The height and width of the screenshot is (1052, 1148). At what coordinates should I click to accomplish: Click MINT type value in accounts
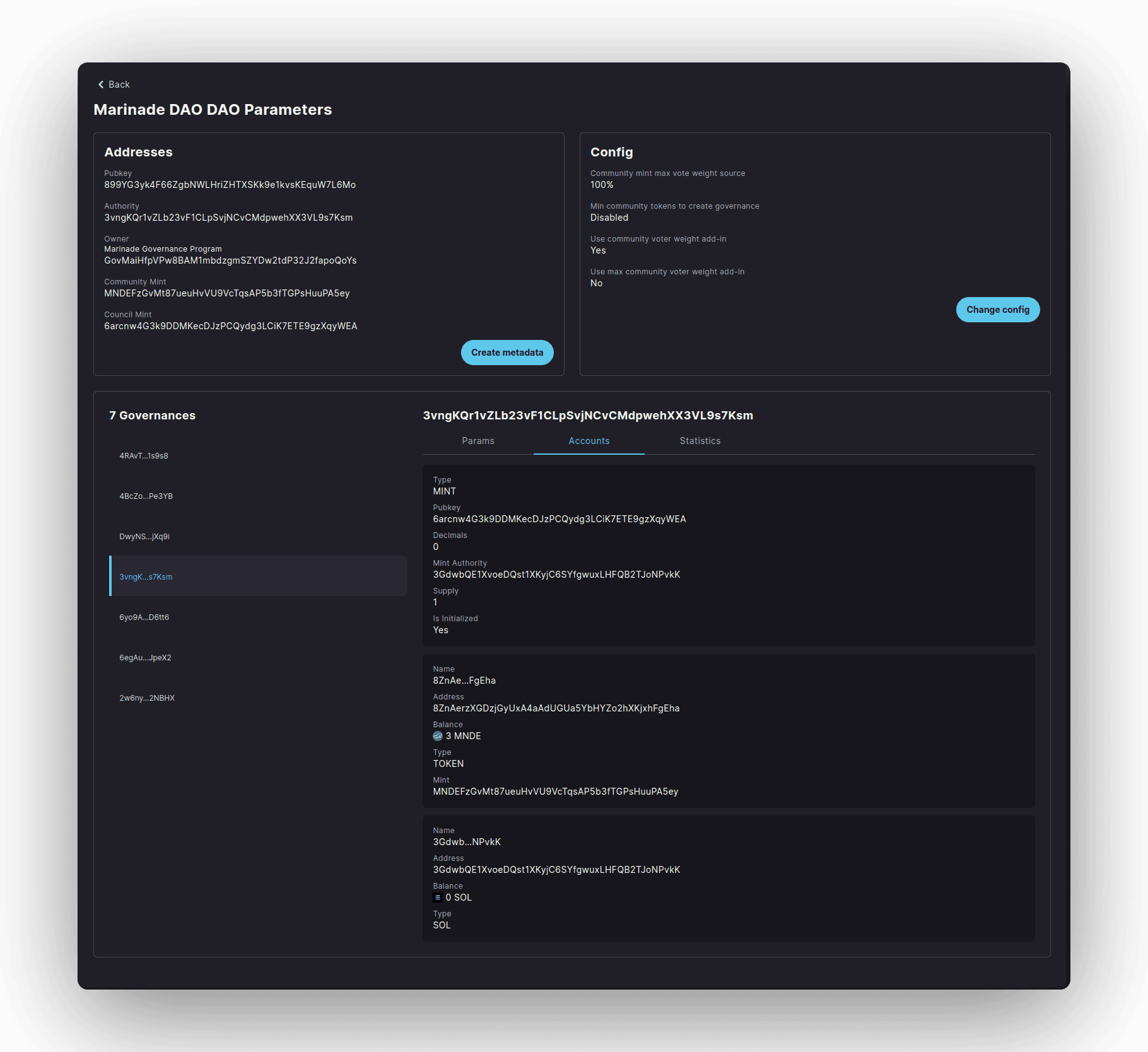click(445, 491)
